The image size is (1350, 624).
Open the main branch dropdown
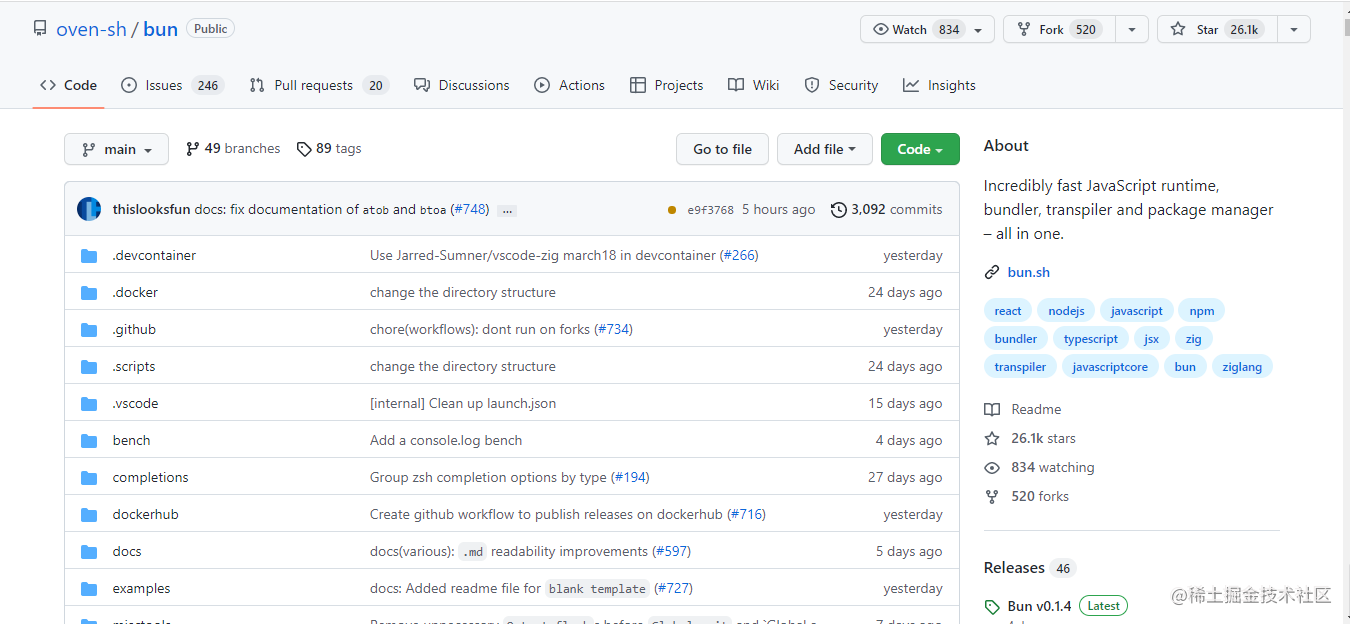(116, 149)
